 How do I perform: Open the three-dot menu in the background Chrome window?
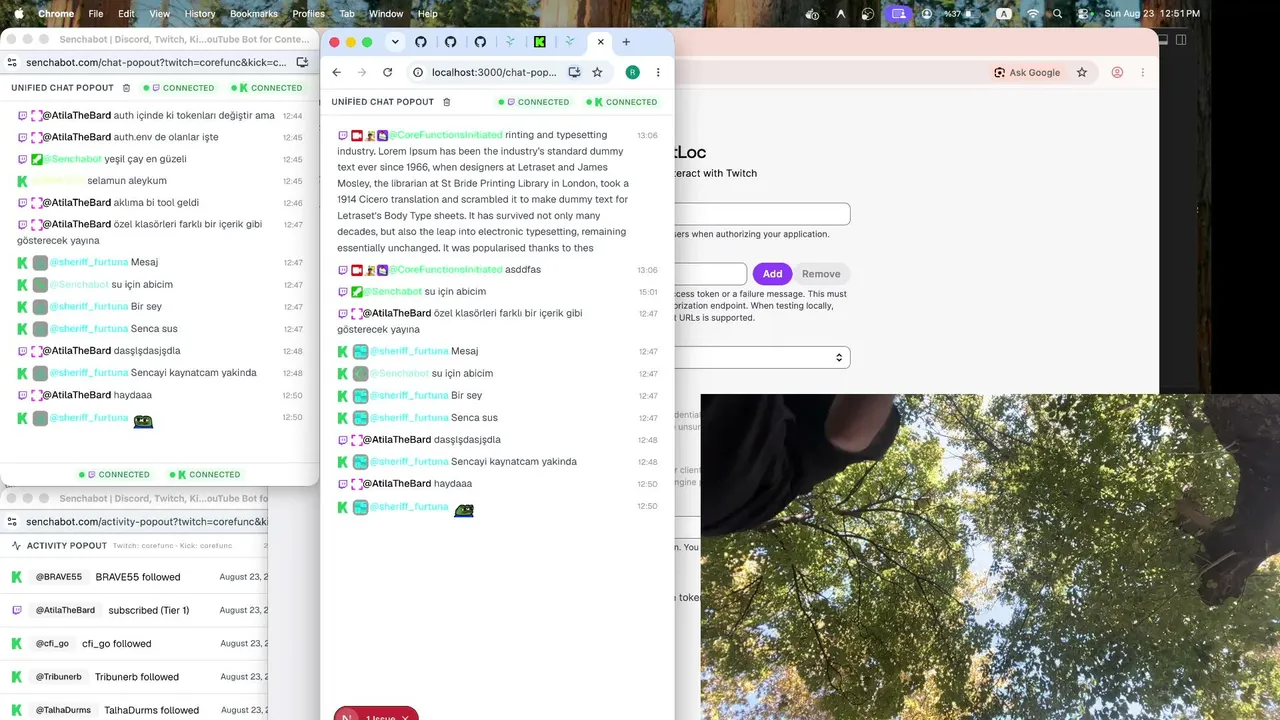point(1143,72)
